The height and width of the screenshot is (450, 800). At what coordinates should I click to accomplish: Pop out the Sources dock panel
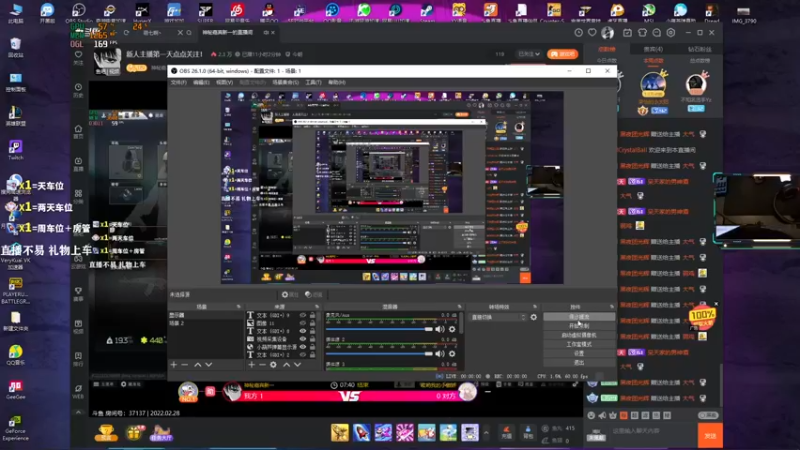pos(317,307)
